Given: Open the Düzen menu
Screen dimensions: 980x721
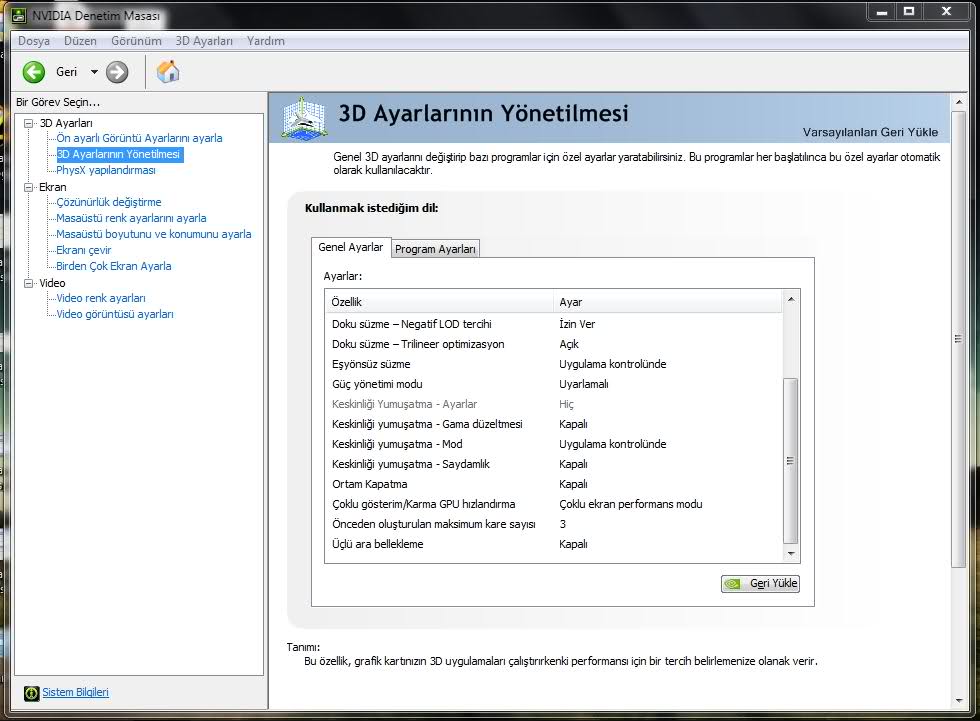Looking at the screenshot, I should pyautogui.click(x=80, y=41).
